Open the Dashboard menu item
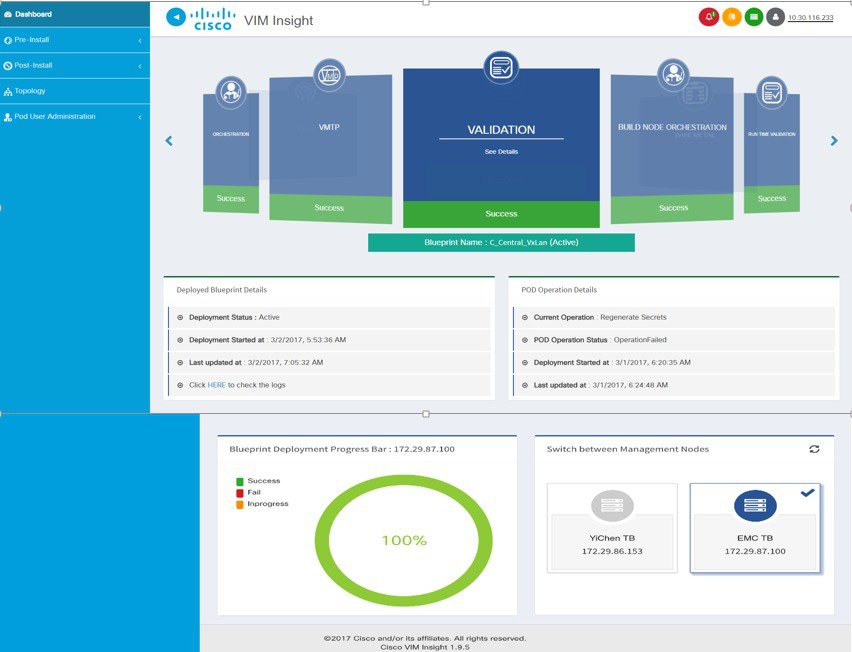Screen dimensions: 852x652 tap(75, 14)
